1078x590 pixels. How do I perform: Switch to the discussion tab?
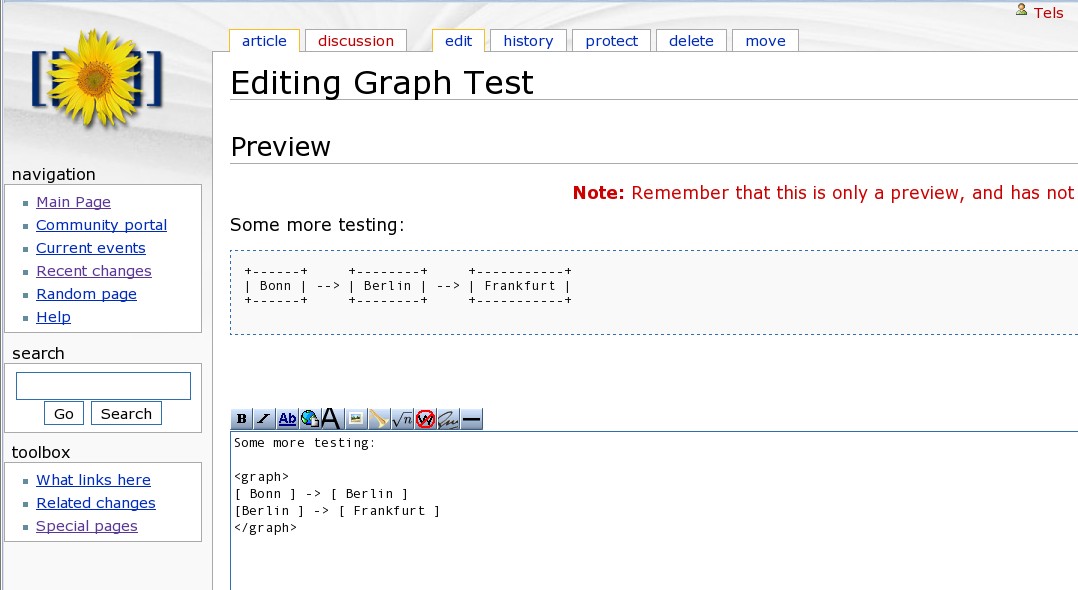[356, 41]
